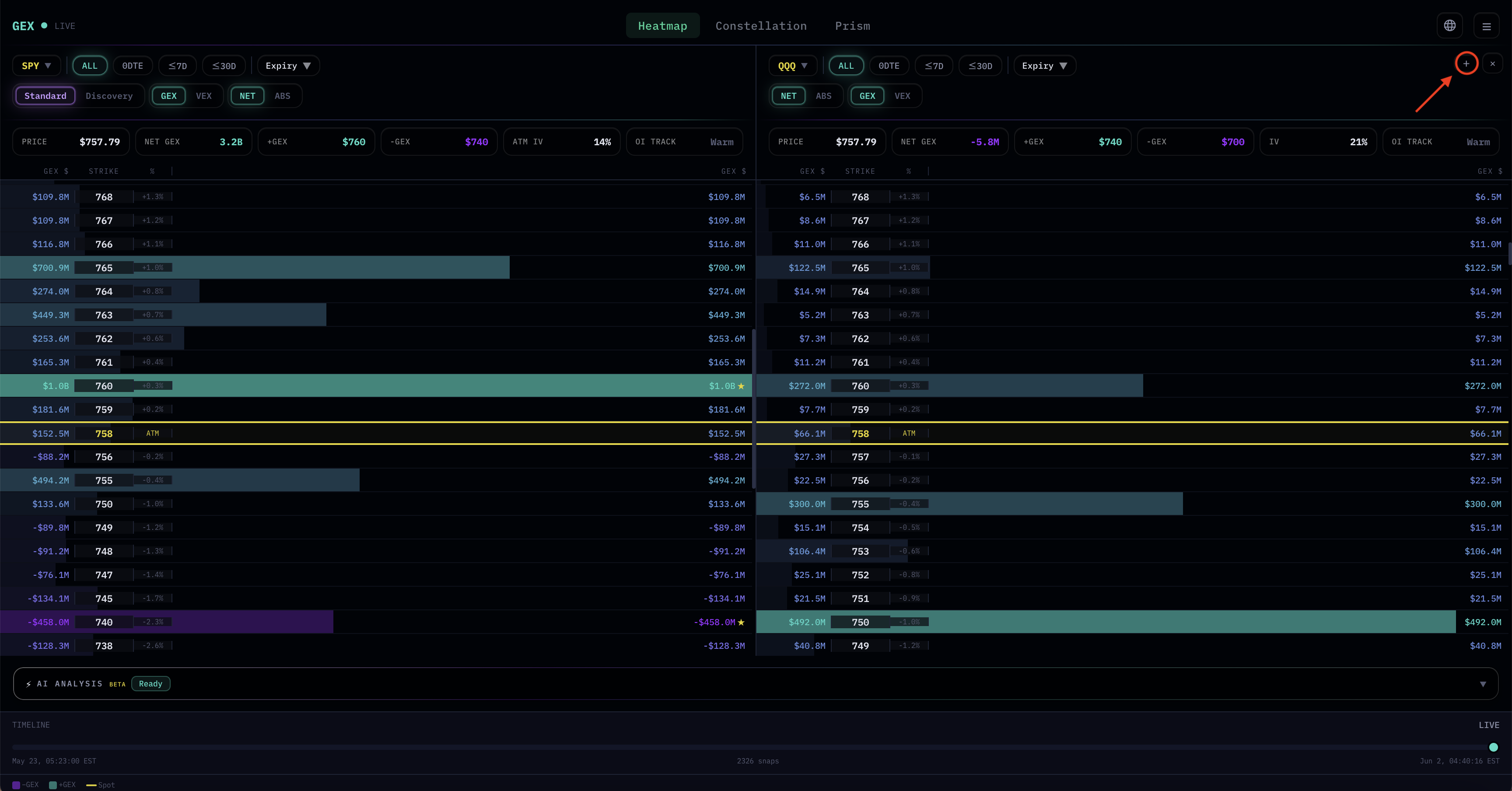Image resolution: width=1512 pixels, height=791 pixels.
Task: Close the QQQ panel with X icon
Action: [x=1492, y=63]
